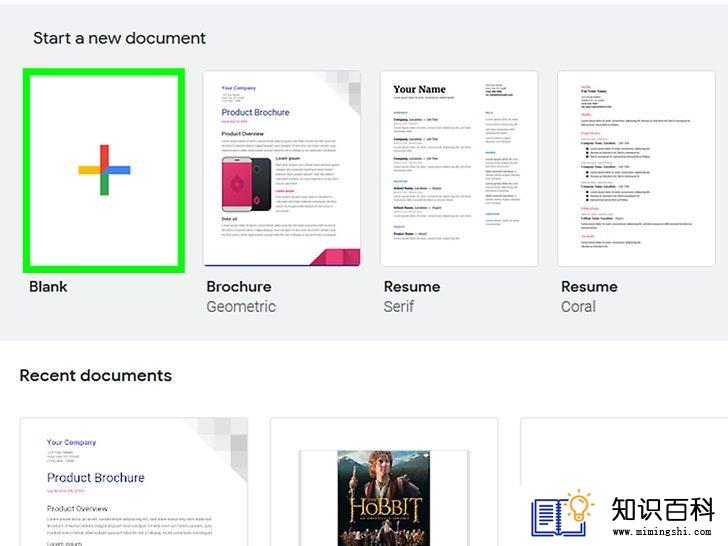Screen dimensions: 728x546
Task: Click the 'Recent documents' heading
Action: click(x=96, y=375)
